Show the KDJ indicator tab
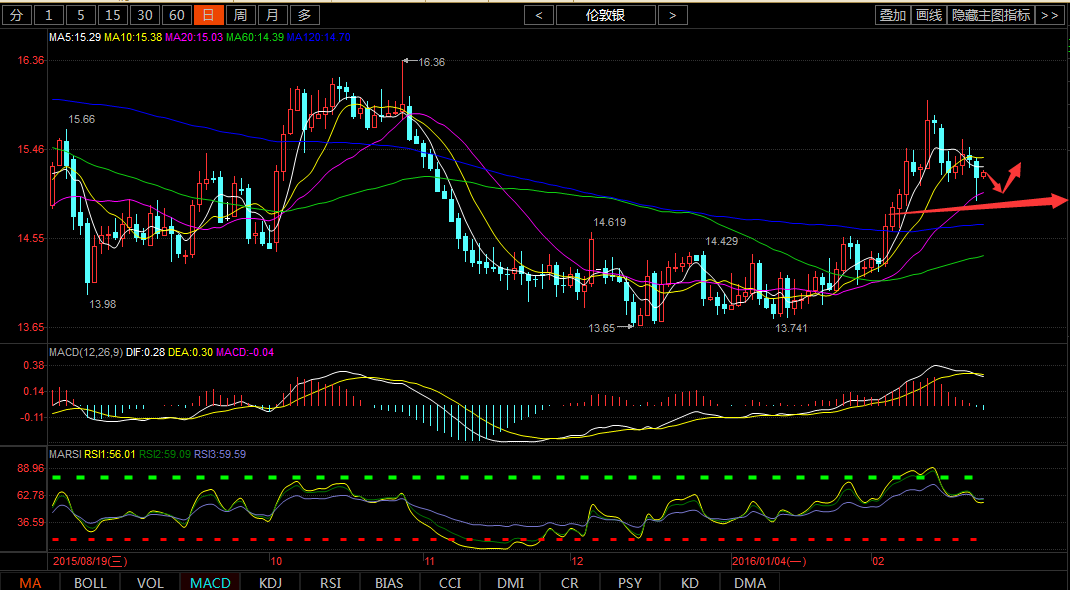Image resolution: width=1070 pixels, height=590 pixels. [x=270, y=582]
